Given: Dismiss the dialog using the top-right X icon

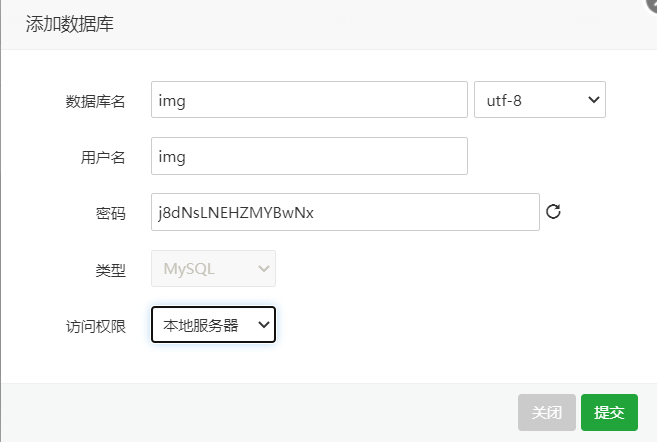Looking at the screenshot, I should [652, 4].
